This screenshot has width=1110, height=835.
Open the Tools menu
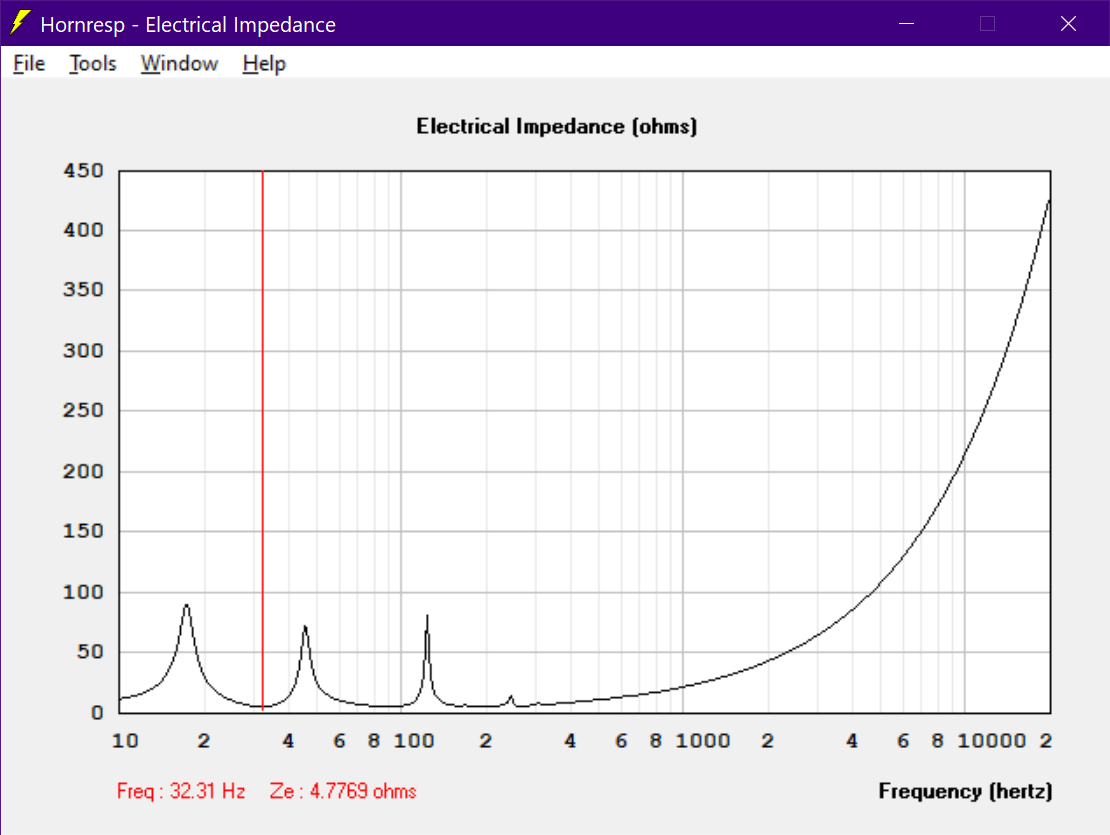point(93,64)
